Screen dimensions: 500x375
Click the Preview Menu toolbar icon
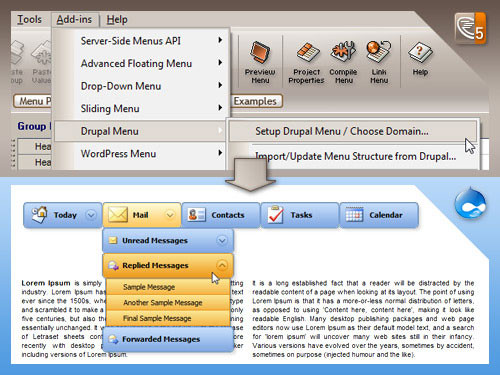tap(260, 62)
